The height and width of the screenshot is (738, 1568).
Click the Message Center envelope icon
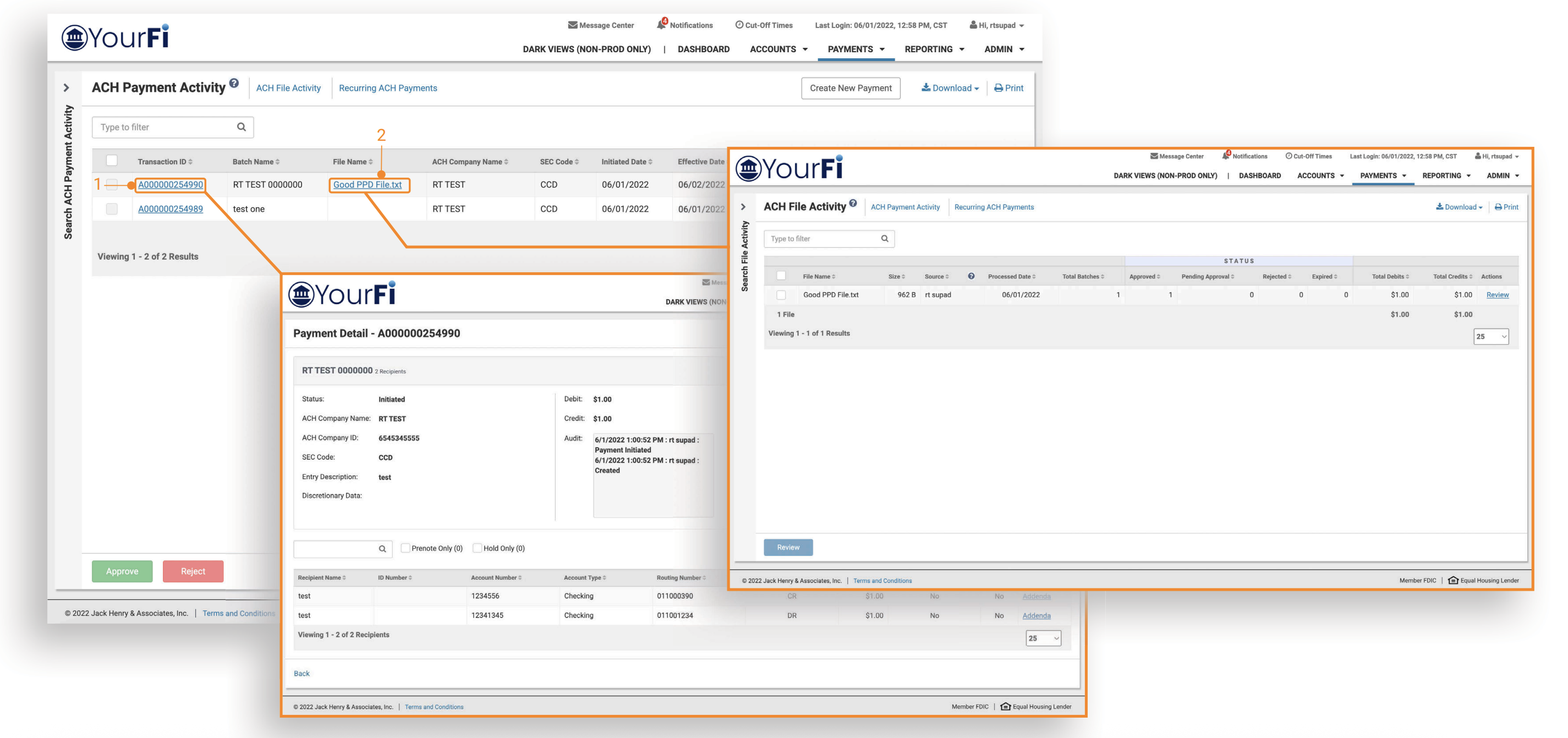coord(572,25)
